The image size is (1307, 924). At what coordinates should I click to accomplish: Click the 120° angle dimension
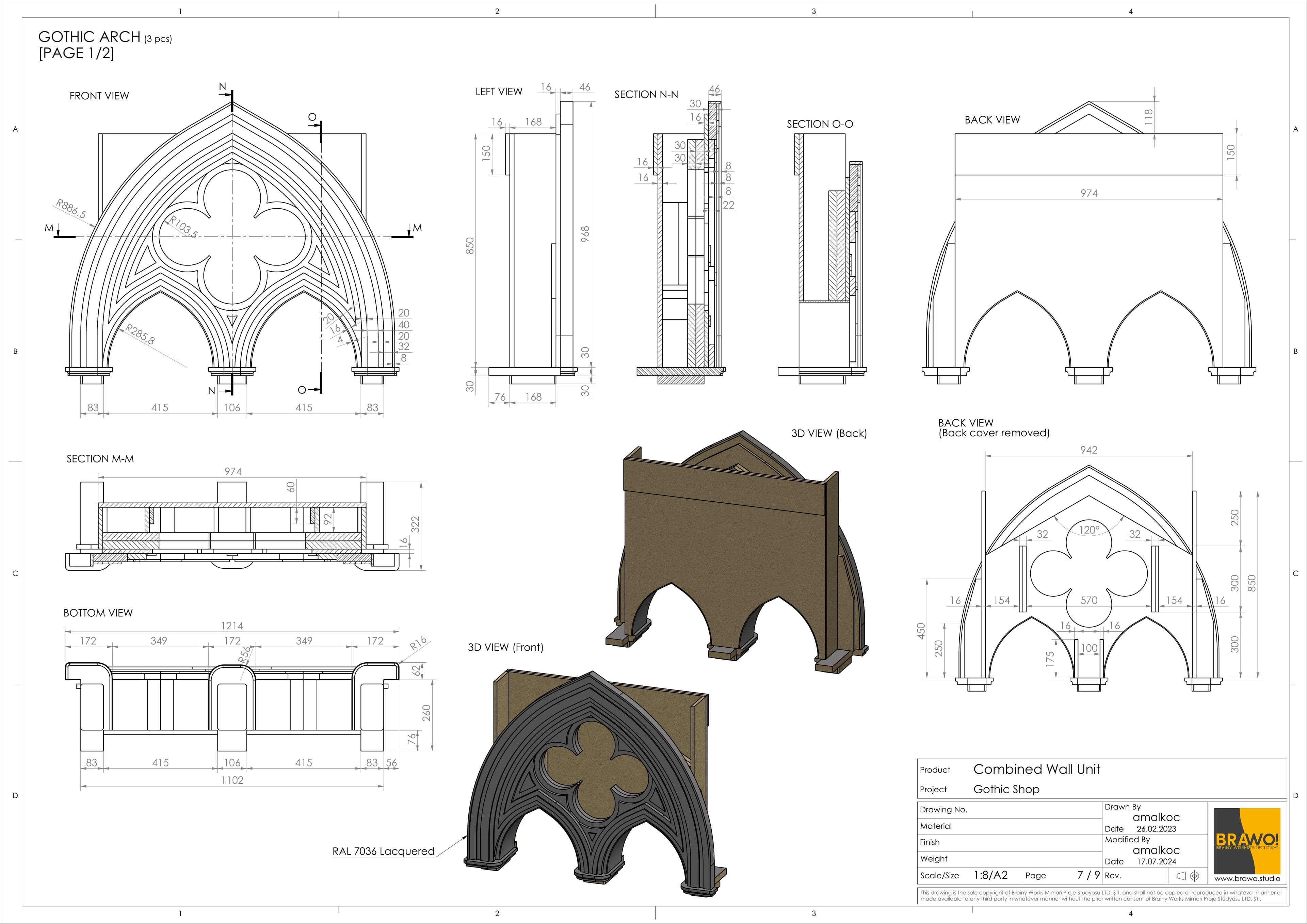point(1090,530)
